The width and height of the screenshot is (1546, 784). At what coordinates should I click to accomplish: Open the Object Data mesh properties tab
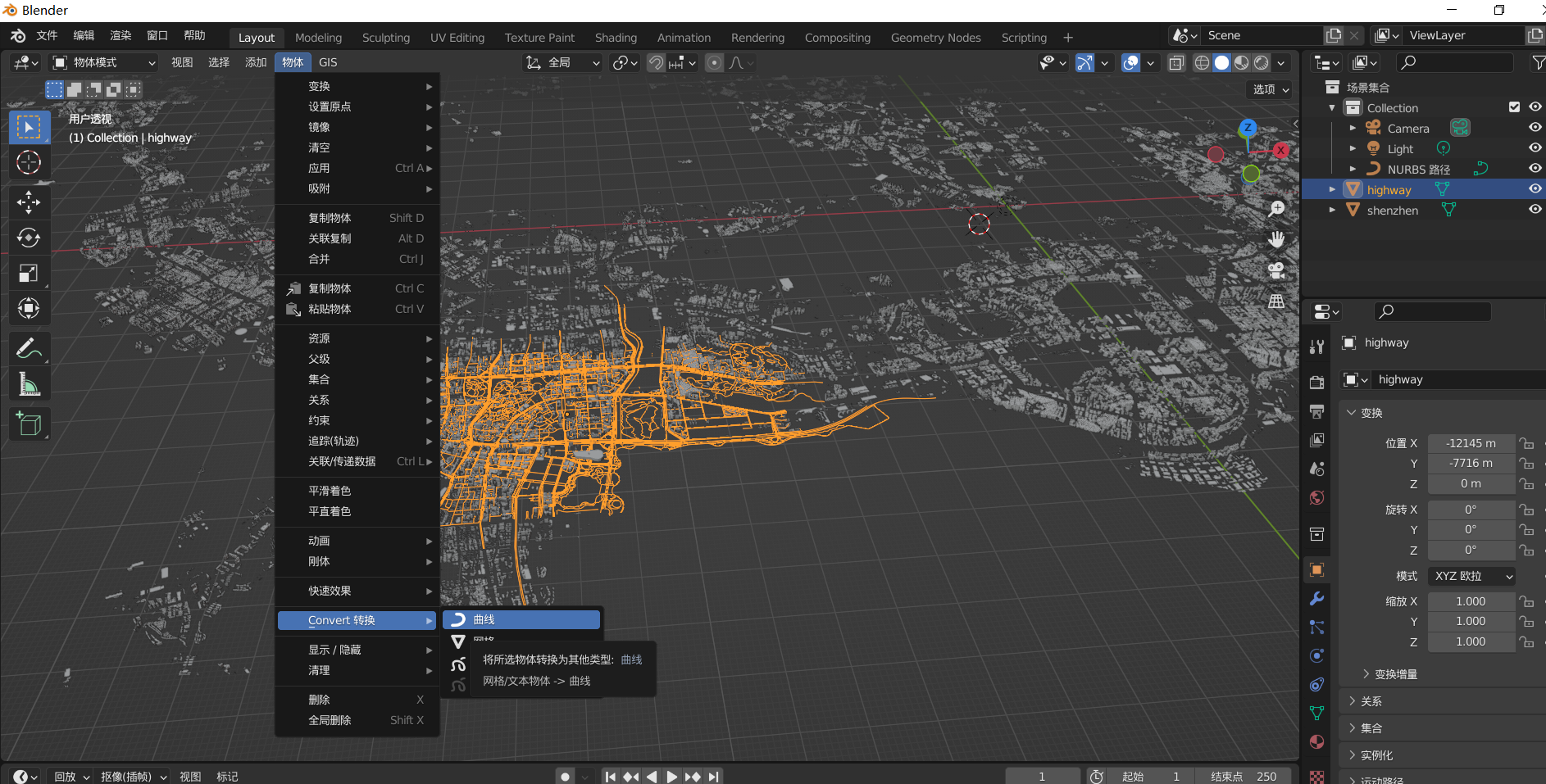[1316, 713]
